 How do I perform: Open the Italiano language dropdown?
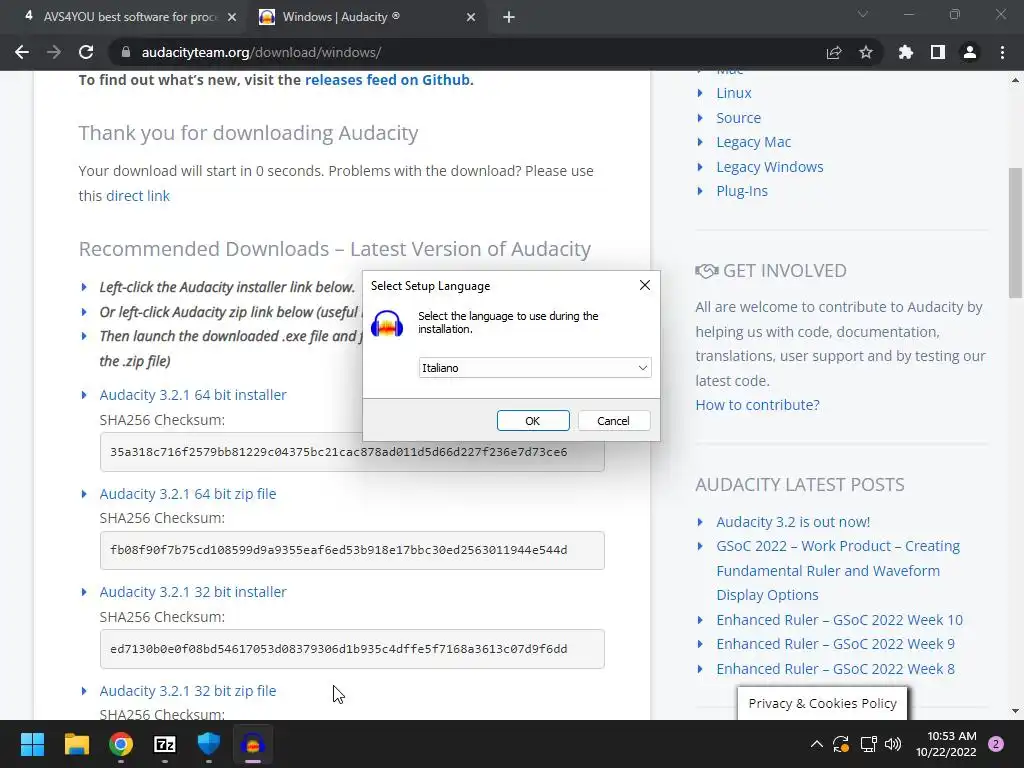coord(534,368)
